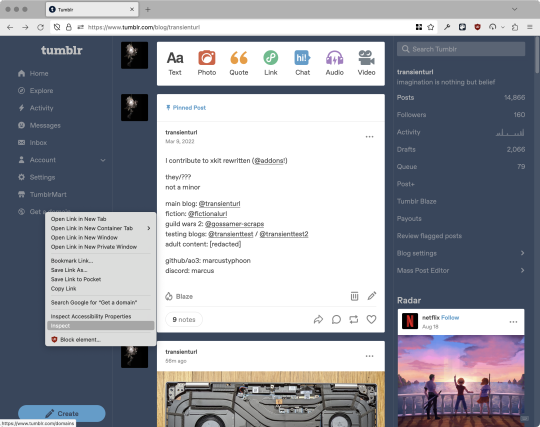The height and width of the screenshot is (427, 540).
Task: Open pinned post options menu
Action: [370, 137]
